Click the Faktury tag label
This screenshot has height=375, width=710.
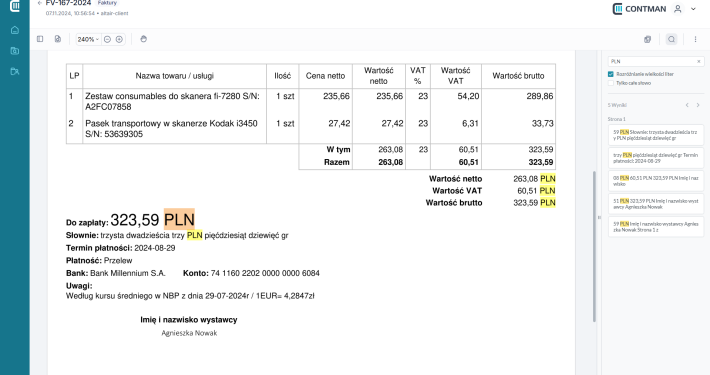click(107, 3)
